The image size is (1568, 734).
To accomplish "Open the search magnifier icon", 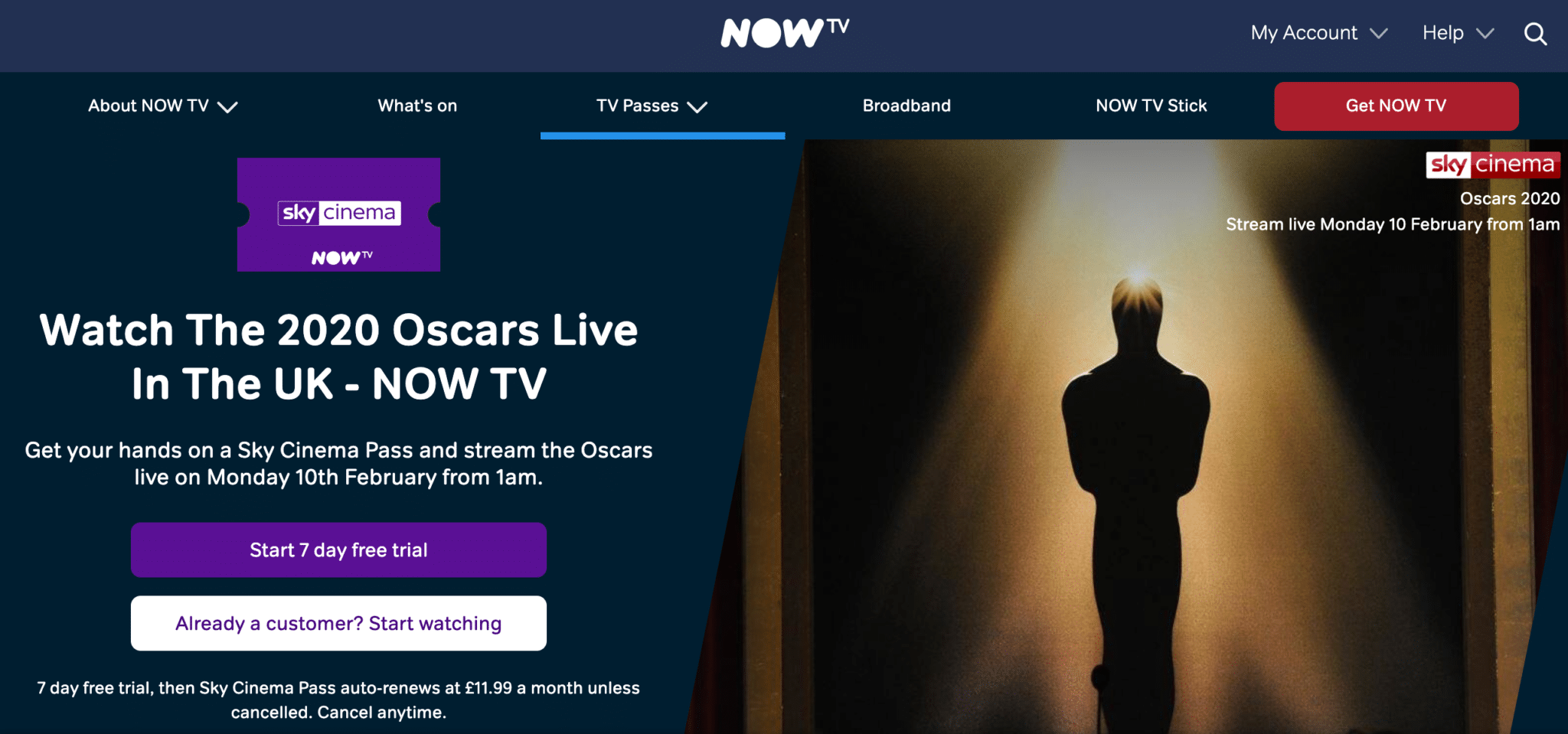I will (x=1535, y=34).
